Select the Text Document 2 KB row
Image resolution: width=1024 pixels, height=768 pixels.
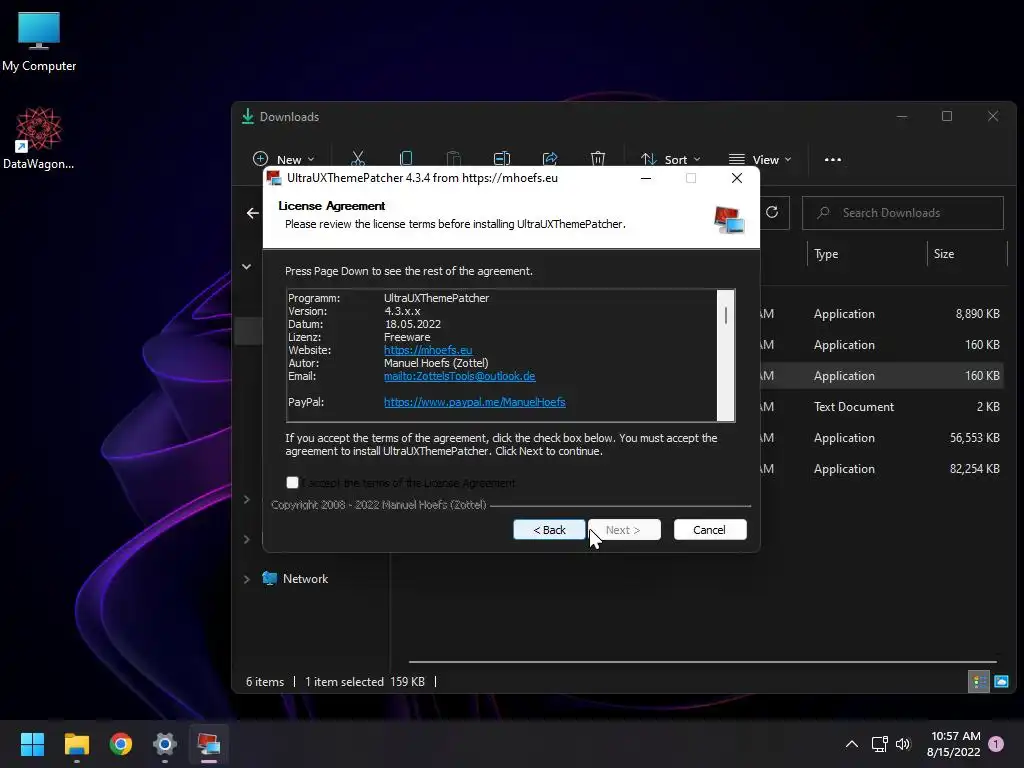coord(882,407)
